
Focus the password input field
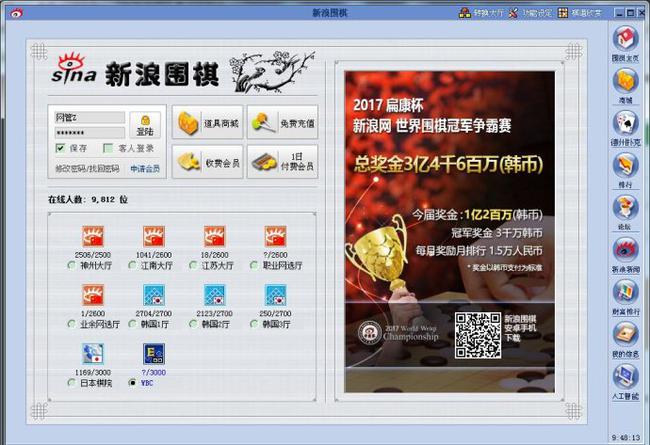coord(90,133)
